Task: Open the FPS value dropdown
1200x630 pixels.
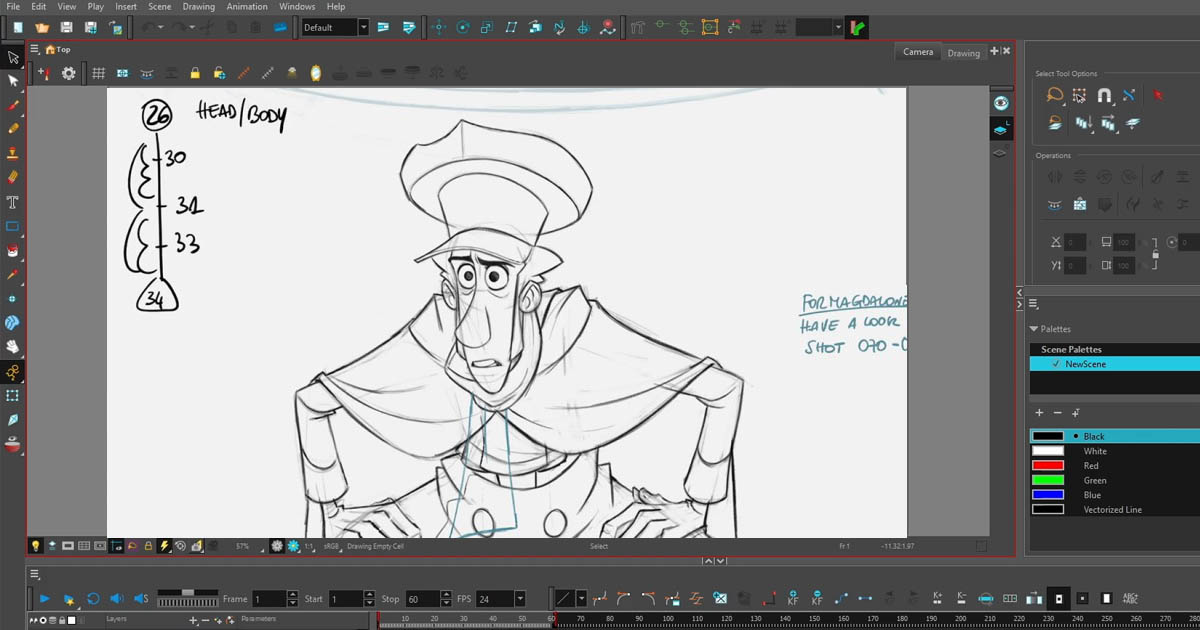Action: (519, 599)
